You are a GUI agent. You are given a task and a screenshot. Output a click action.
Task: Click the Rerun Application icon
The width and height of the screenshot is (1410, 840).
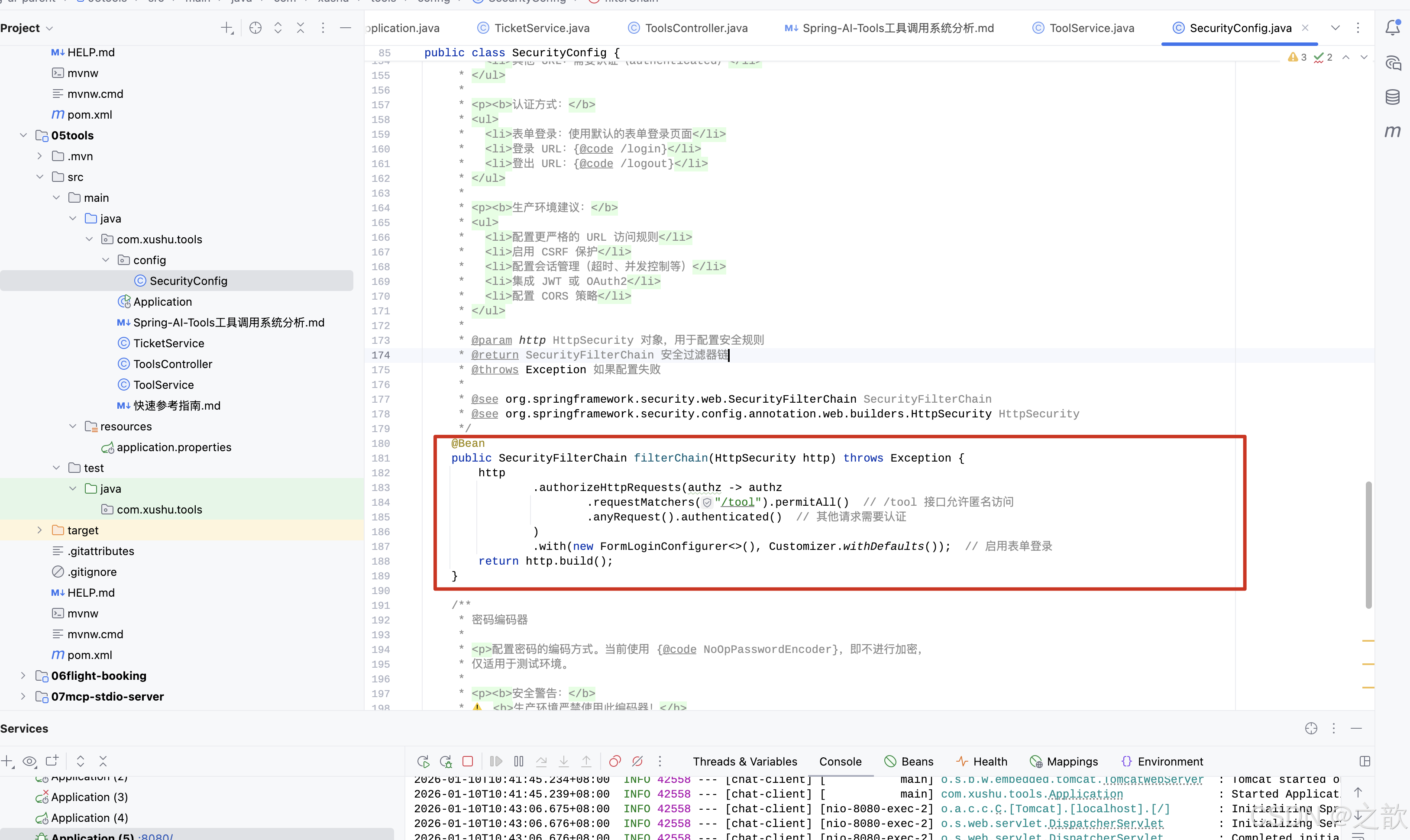(x=423, y=761)
